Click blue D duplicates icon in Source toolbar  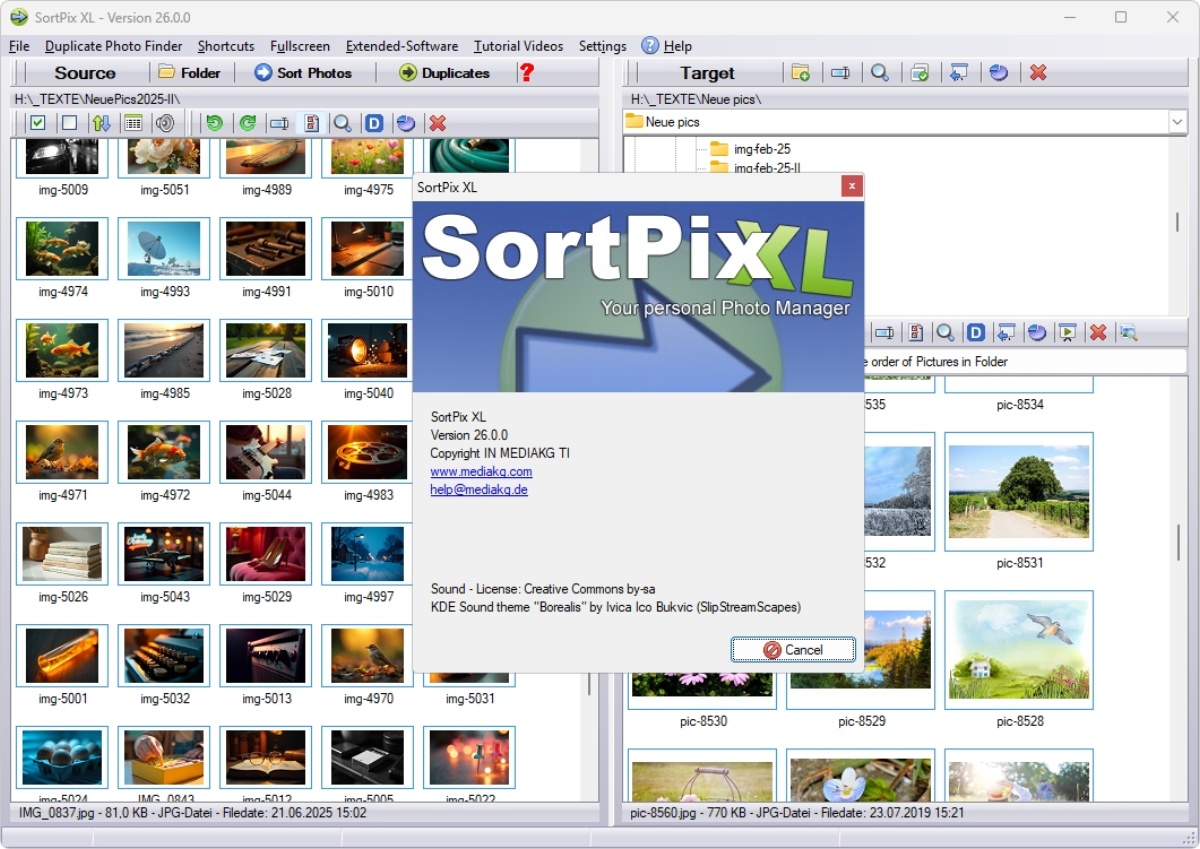pyautogui.click(x=374, y=123)
